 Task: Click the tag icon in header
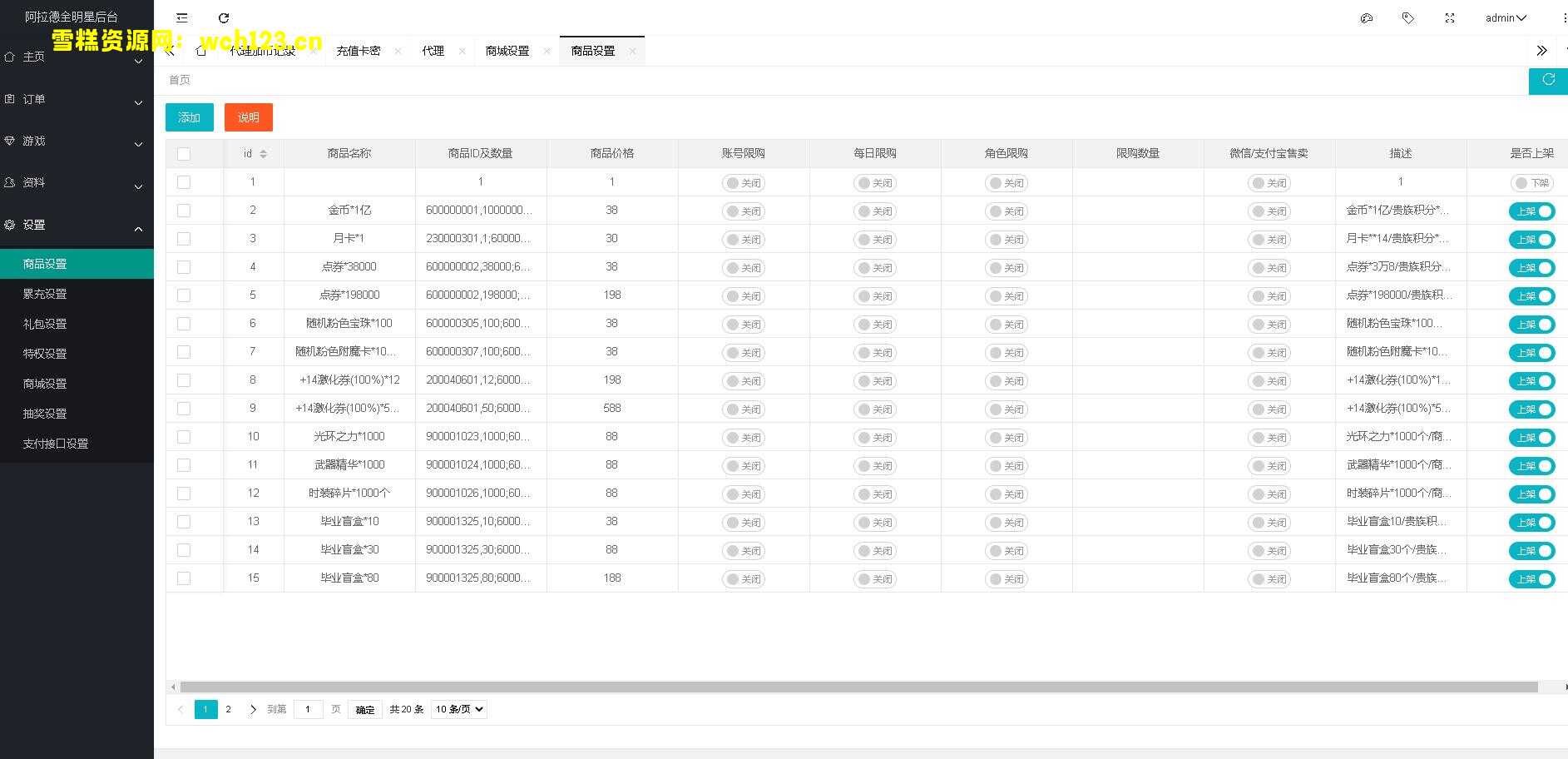tap(1407, 17)
